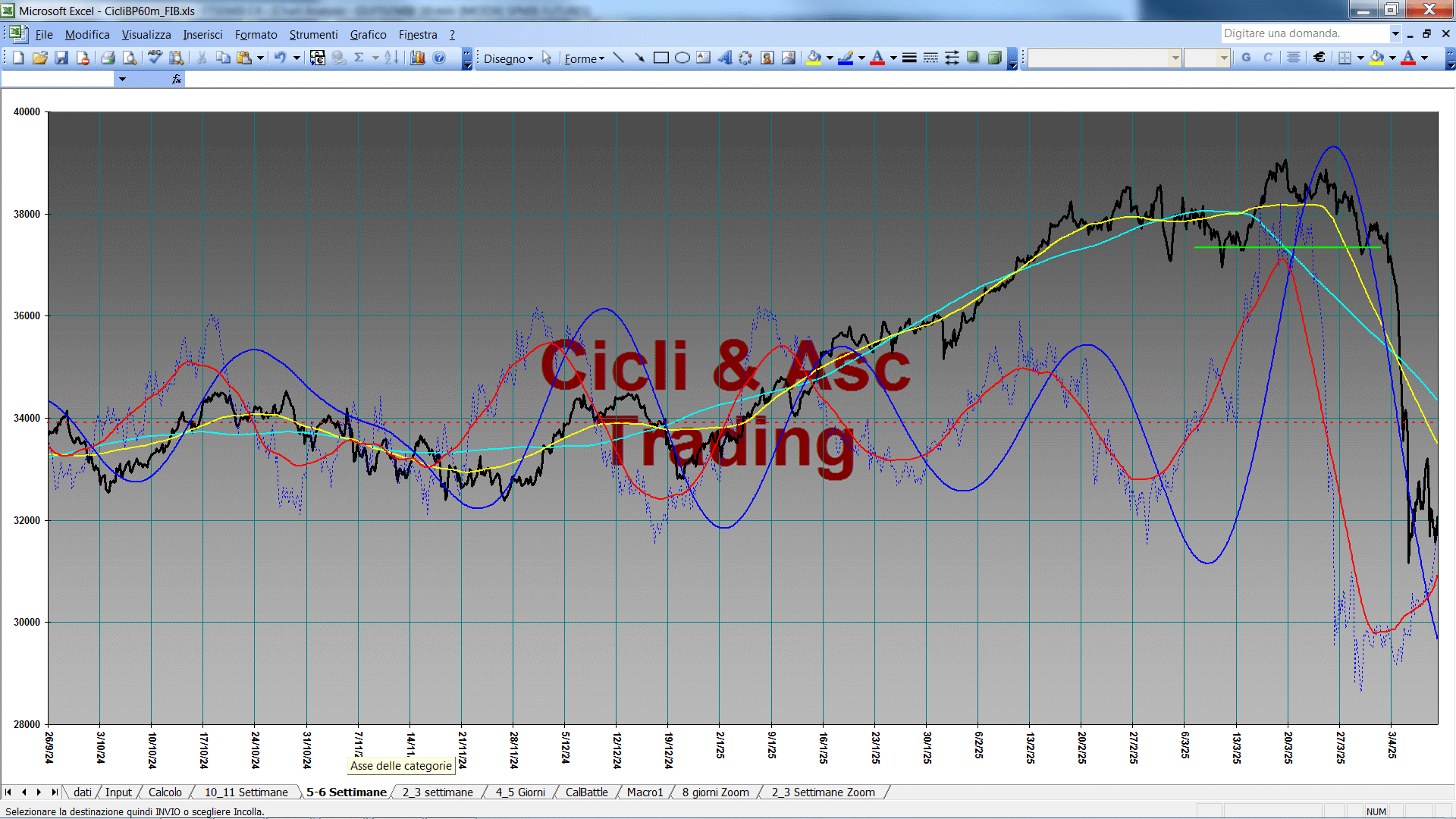The width and height of the screenshot is (1456, 819).
Task: Open the Help question box dropdown
Action: [1395, 33]
